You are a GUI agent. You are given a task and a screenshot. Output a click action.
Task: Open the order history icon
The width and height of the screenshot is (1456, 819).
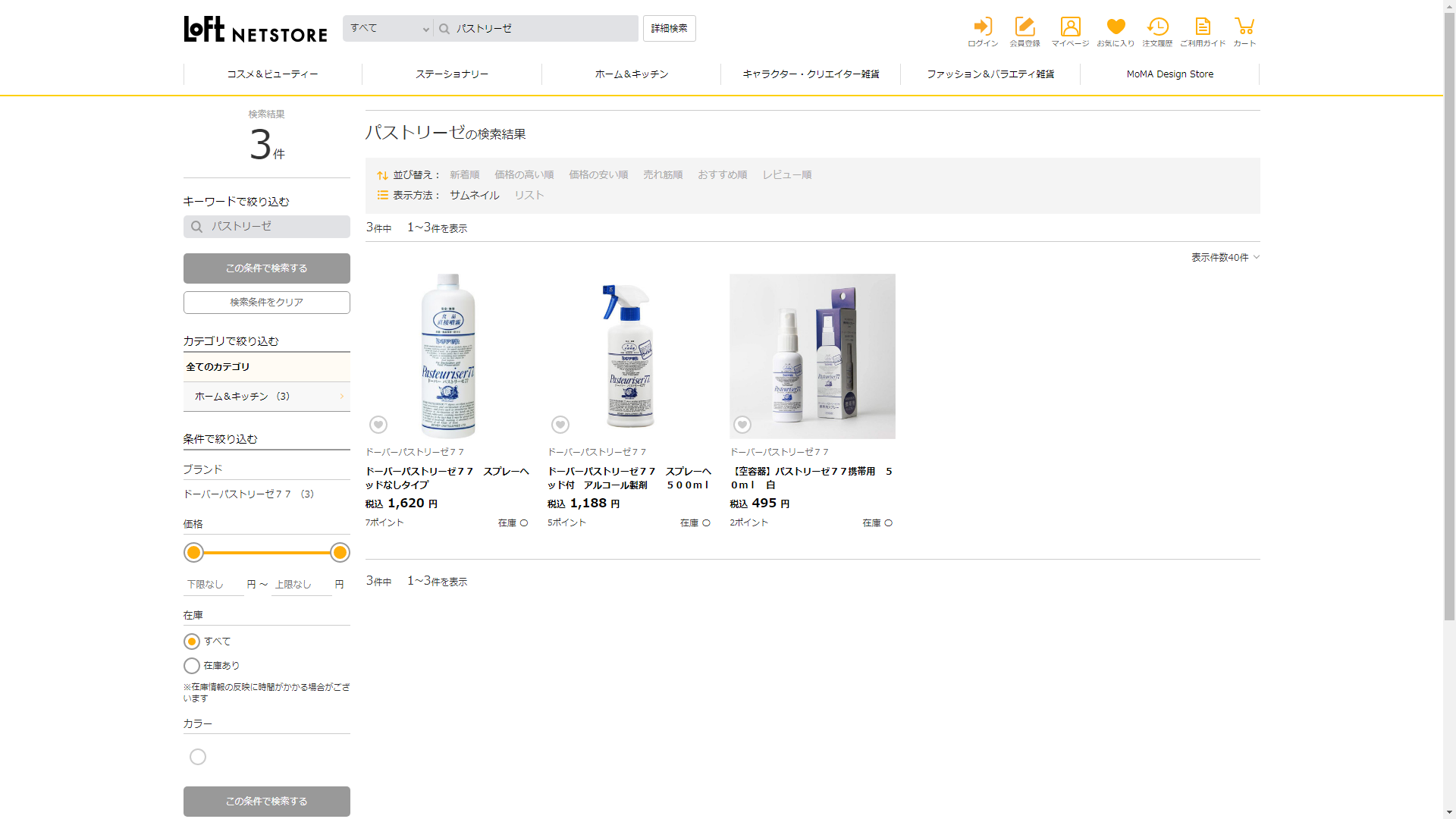click(x=1157, y=28)
